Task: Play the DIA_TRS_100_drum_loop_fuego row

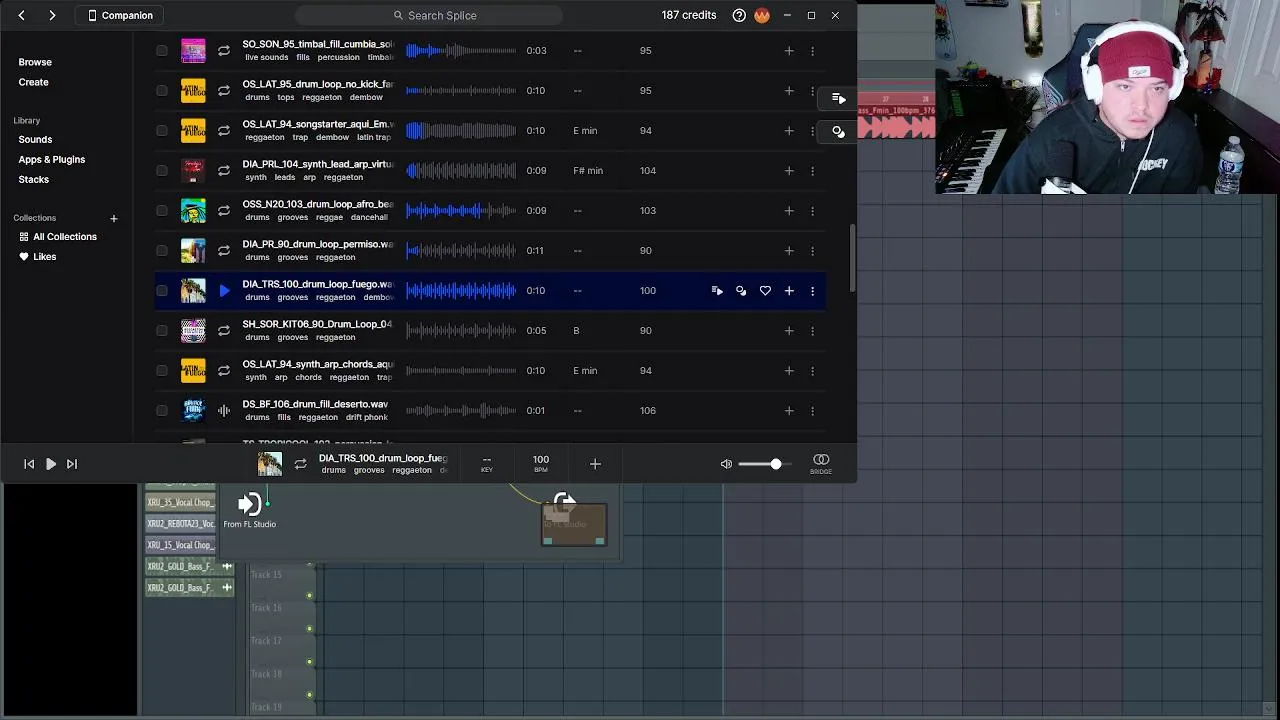Action: pyautogui.click(x=224, y=290)
